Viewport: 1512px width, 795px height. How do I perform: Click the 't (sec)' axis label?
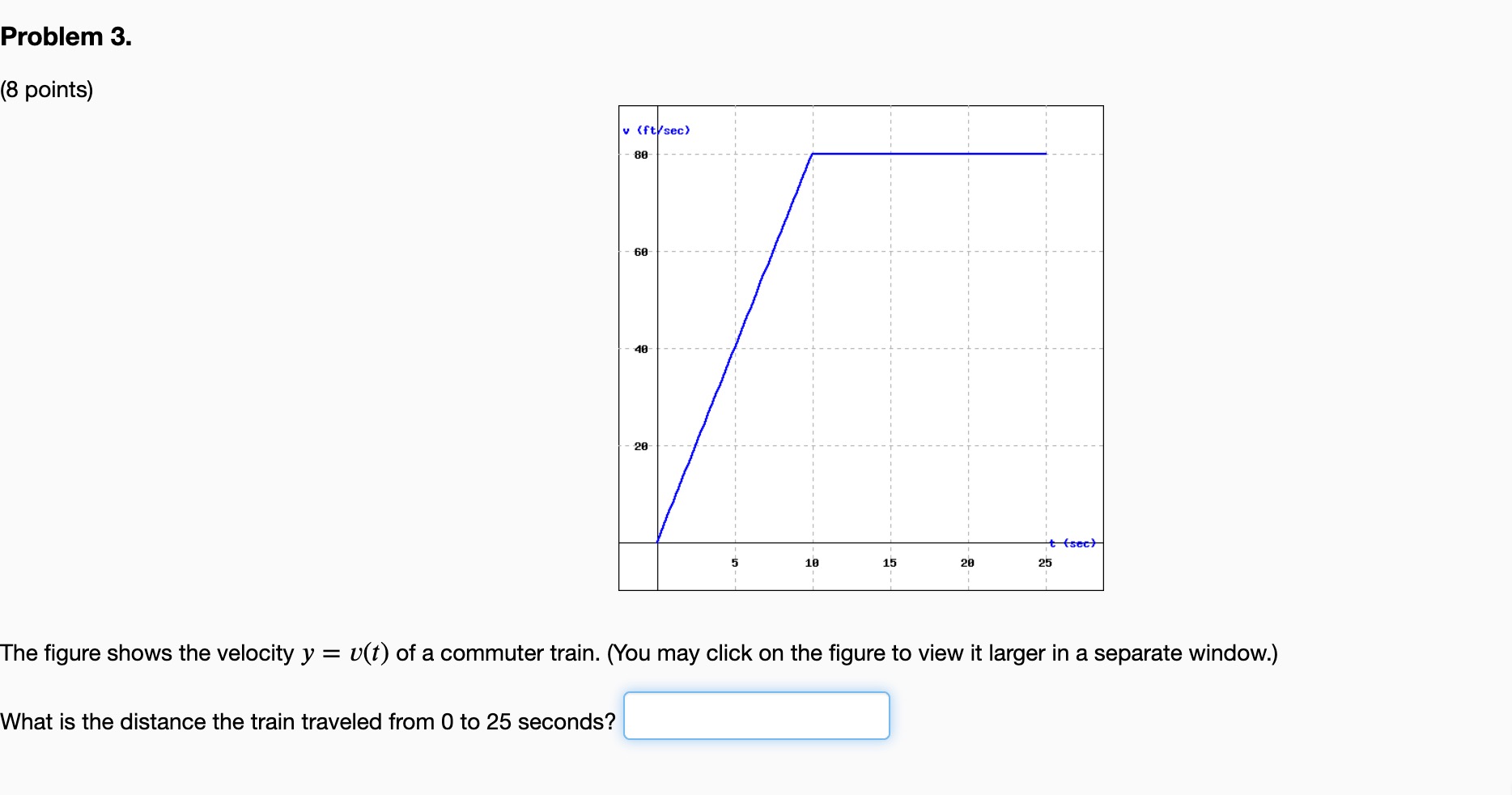click(1072, 544)
